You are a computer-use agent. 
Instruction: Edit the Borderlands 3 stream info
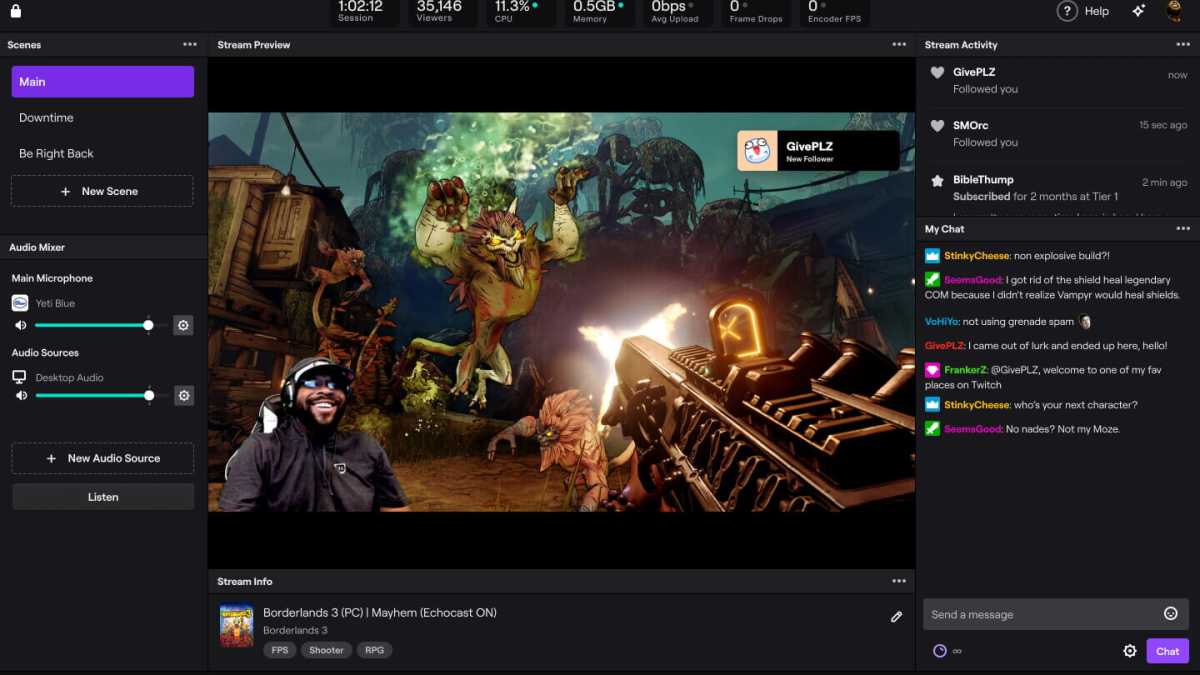click(897, 617)
